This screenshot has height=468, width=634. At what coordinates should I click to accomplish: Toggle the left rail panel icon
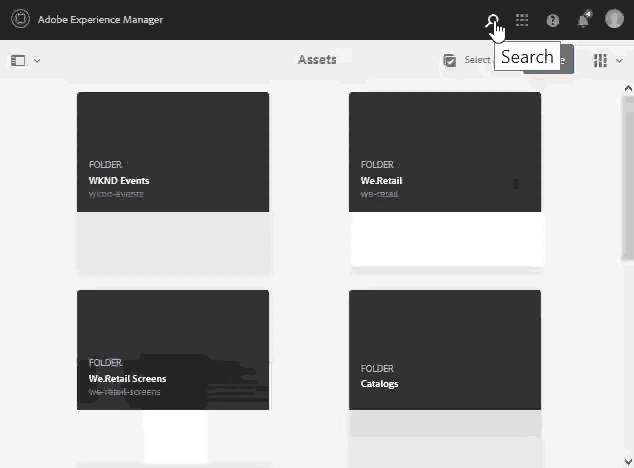pyautogui.click(x=18, y=61)
